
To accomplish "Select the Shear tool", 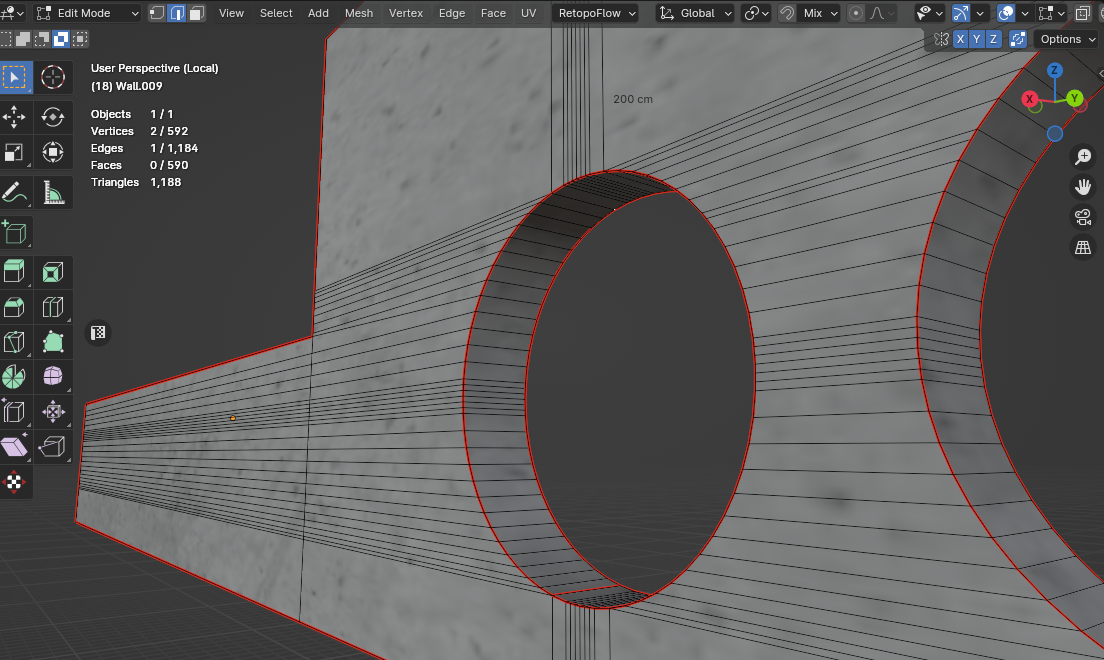I will coord(15,447).
